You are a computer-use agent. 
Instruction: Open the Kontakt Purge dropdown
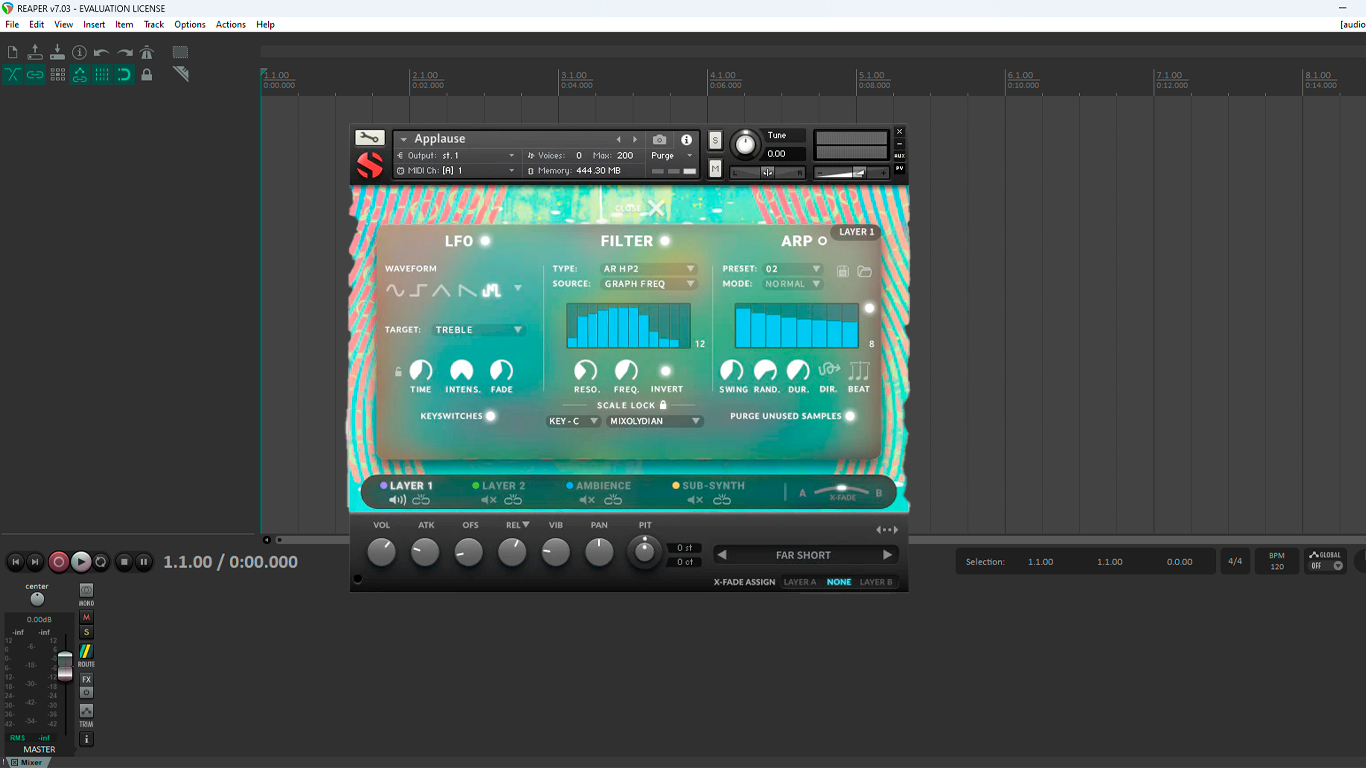671,156
